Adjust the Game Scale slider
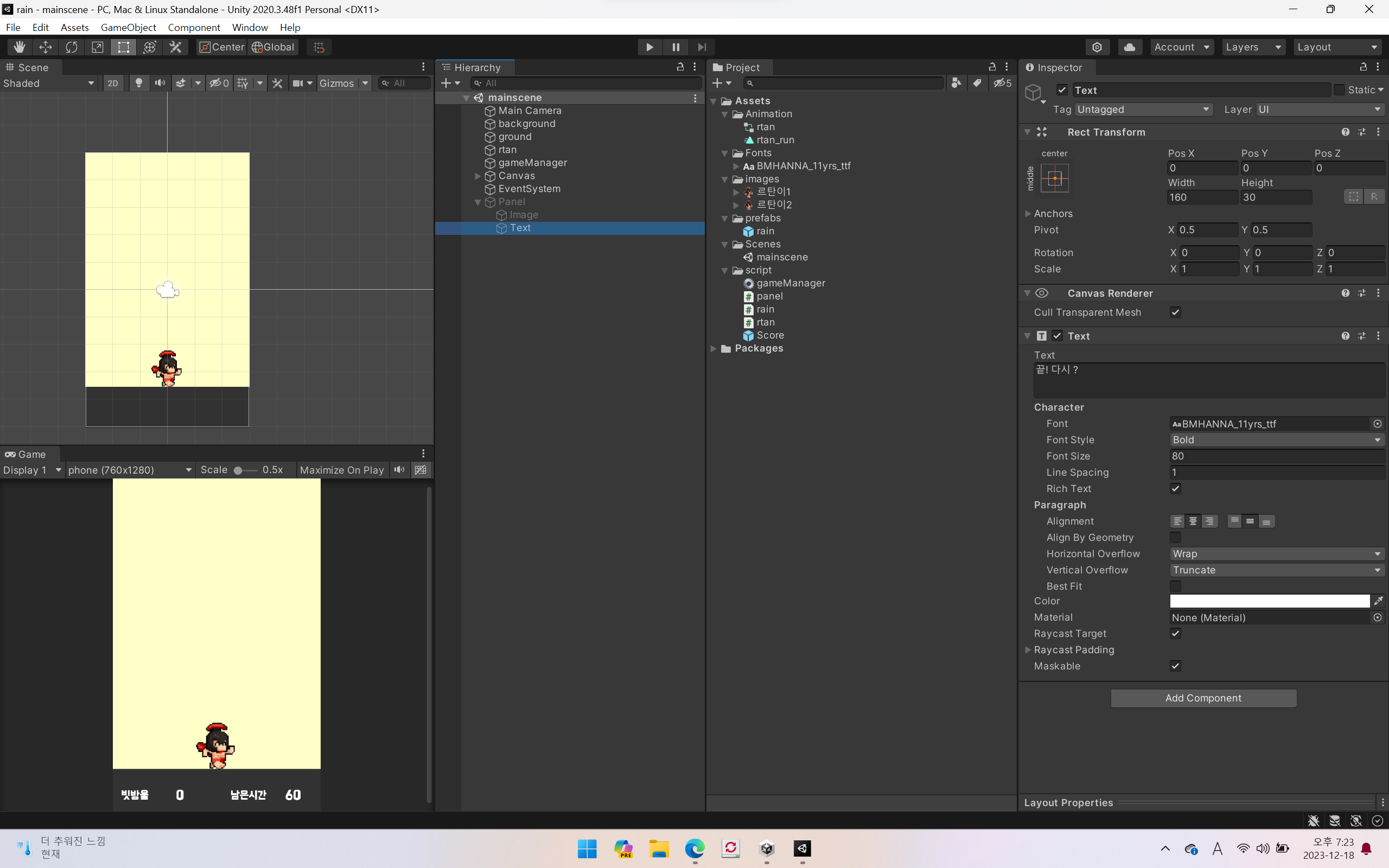 [x=245, y=470]
